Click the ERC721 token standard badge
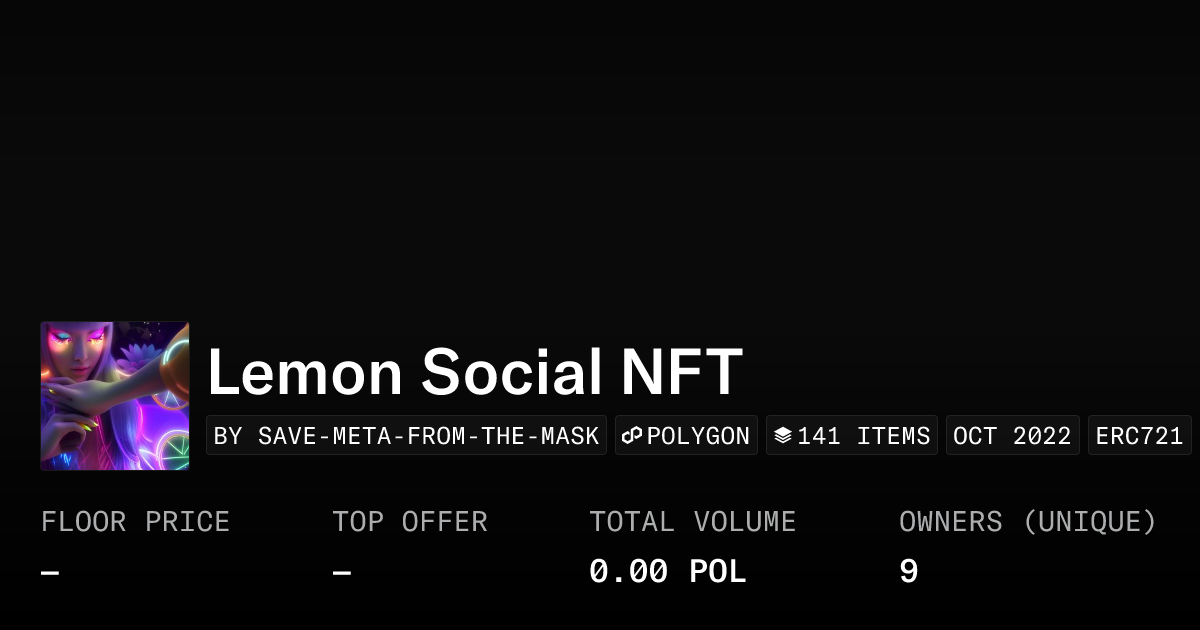The height and width of the screenshot is (630, 1200). click(1139, 436)
